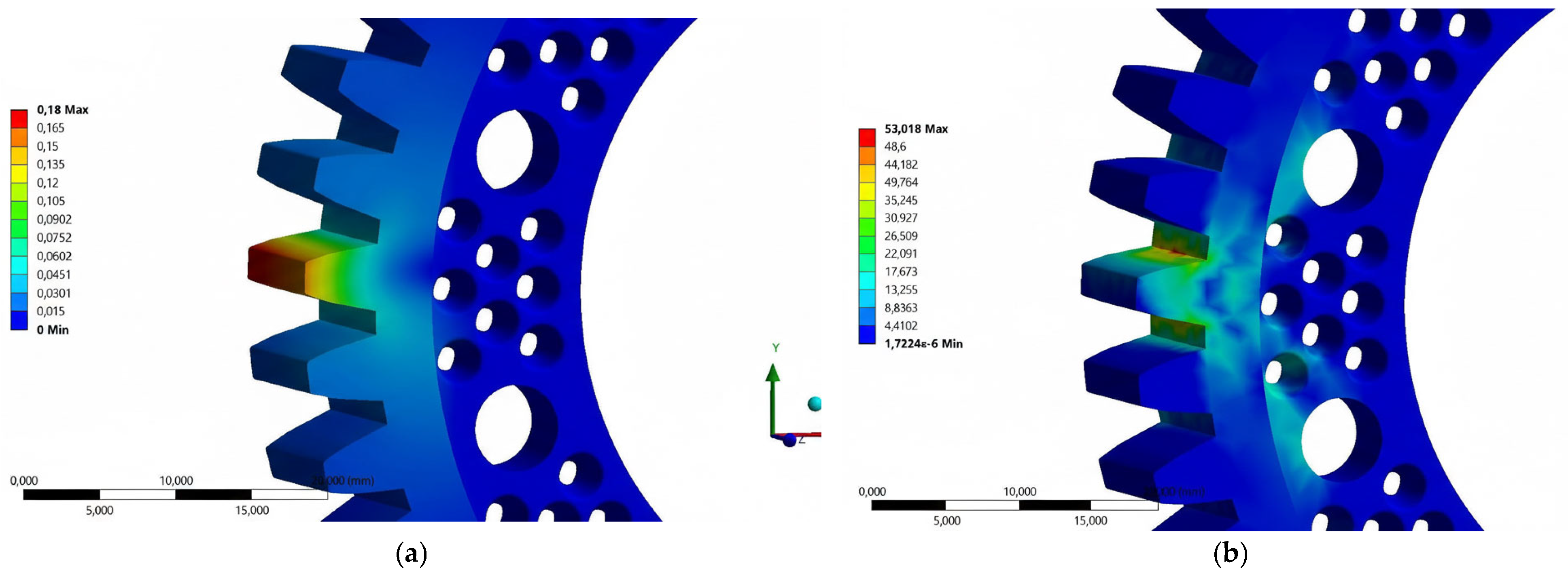Click the dark blue Z axis ball on the triad
The width and height of the screenshot is (1568, 577).
[x=789, y=440]
